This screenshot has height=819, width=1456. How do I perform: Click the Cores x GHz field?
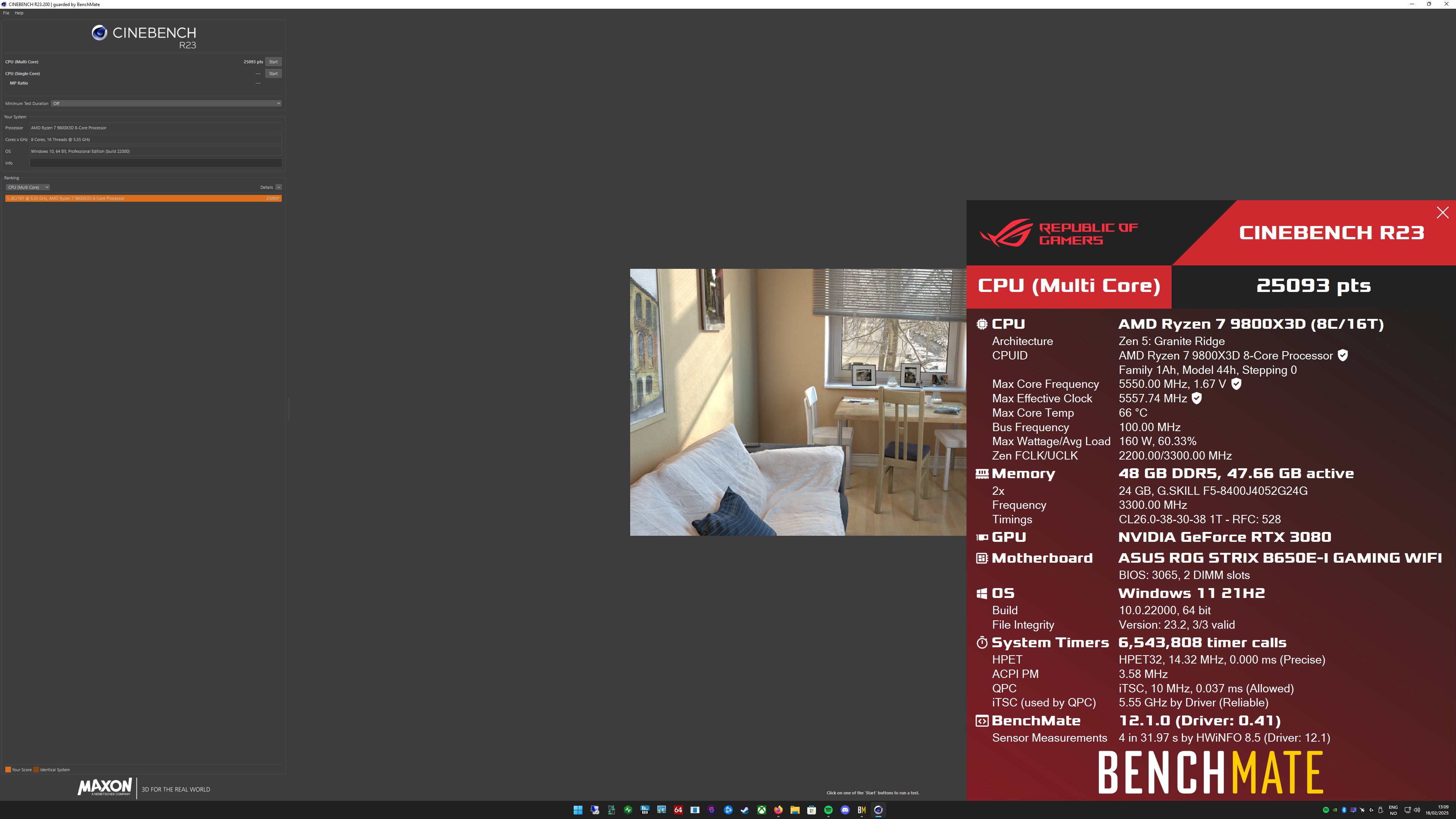point(155,140)
